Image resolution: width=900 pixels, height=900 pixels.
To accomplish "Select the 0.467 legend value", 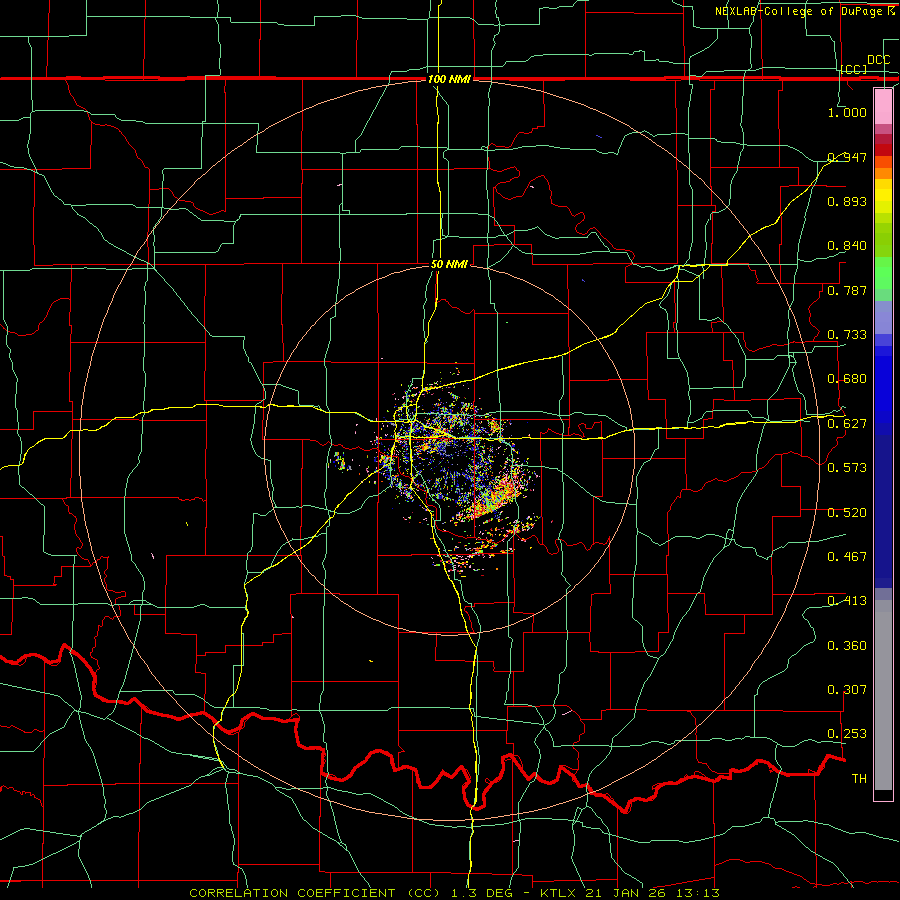I will click(x=847, y=557).
